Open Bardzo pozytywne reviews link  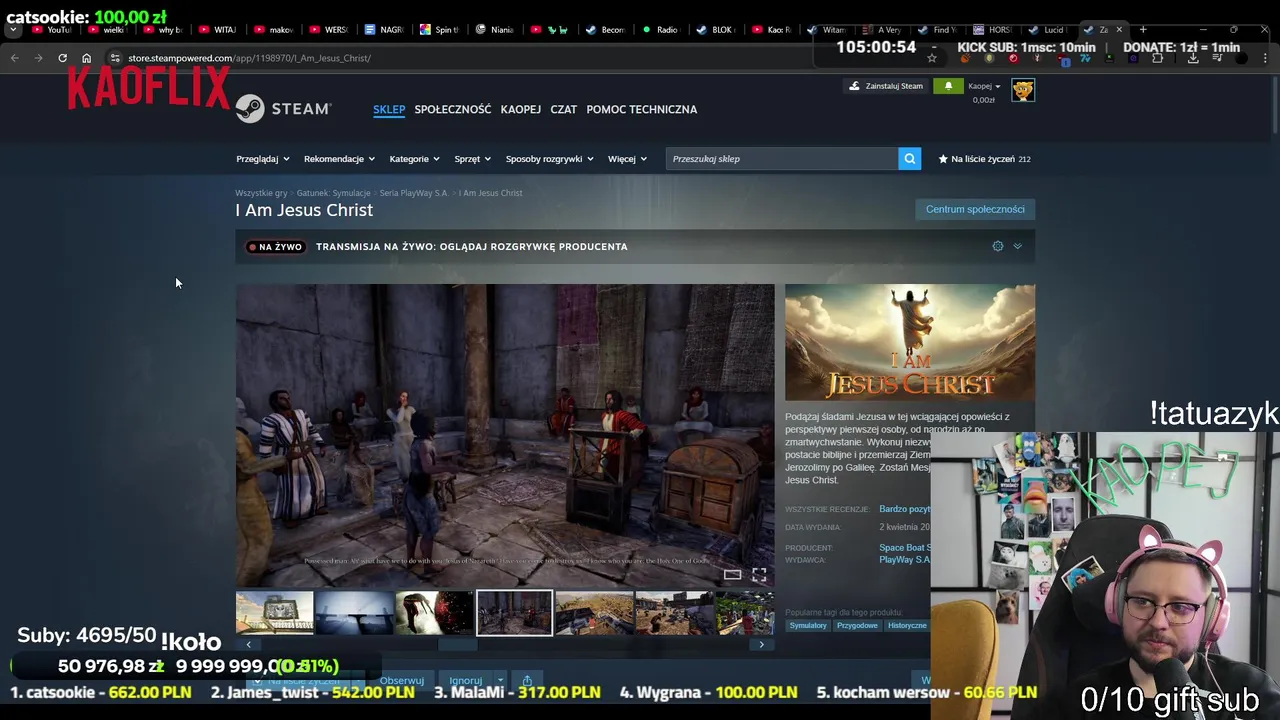pos(904,509)
